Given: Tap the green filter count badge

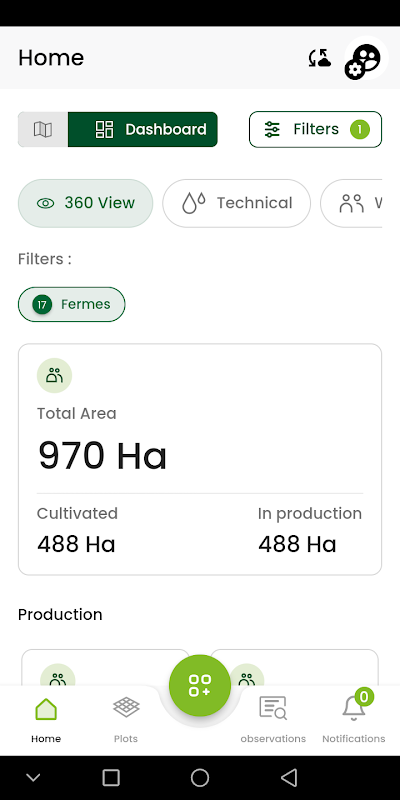Looking at the screenshot, I should click(x=360, y=130).
